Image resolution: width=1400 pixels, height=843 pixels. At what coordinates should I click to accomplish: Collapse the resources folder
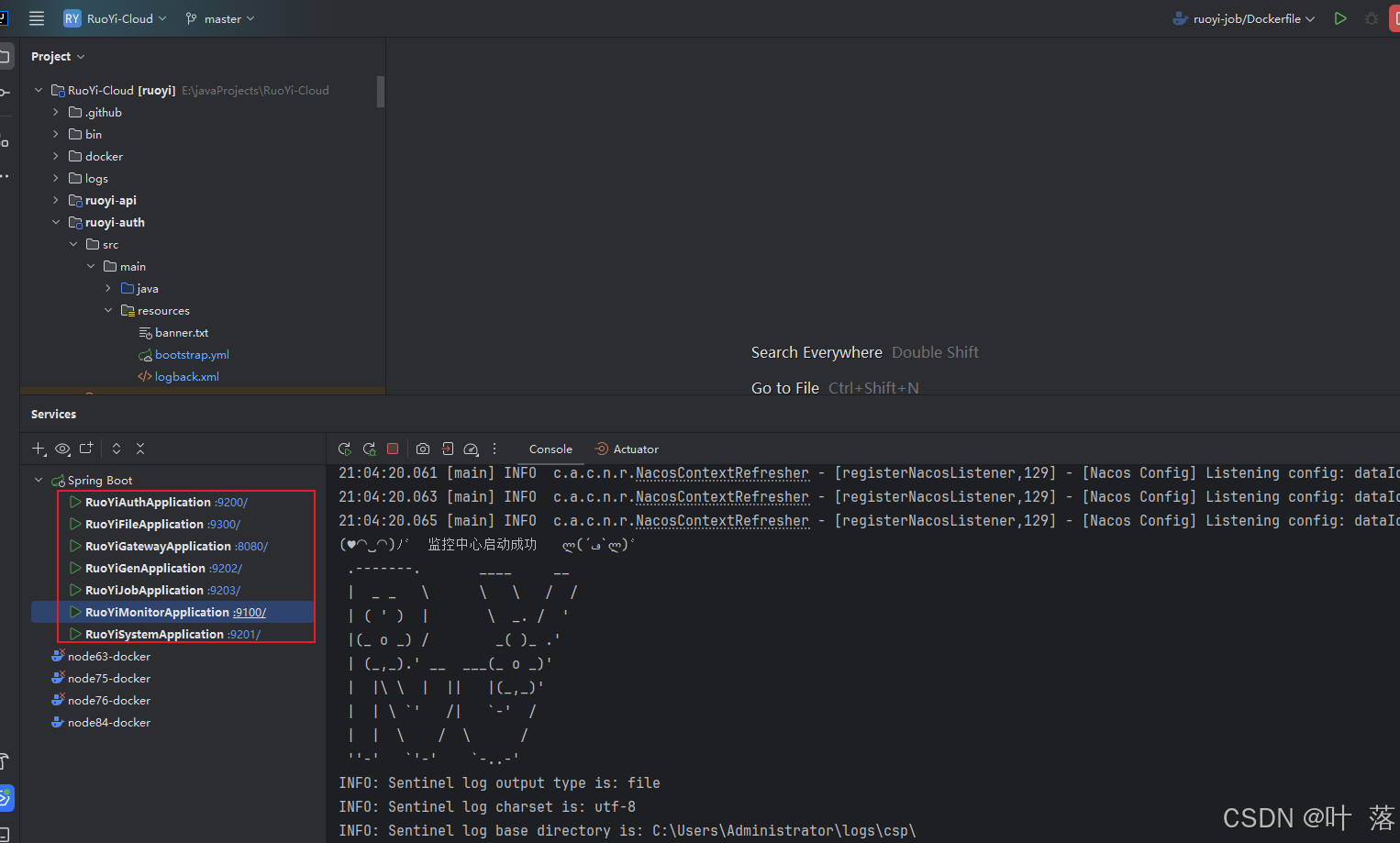108,310
